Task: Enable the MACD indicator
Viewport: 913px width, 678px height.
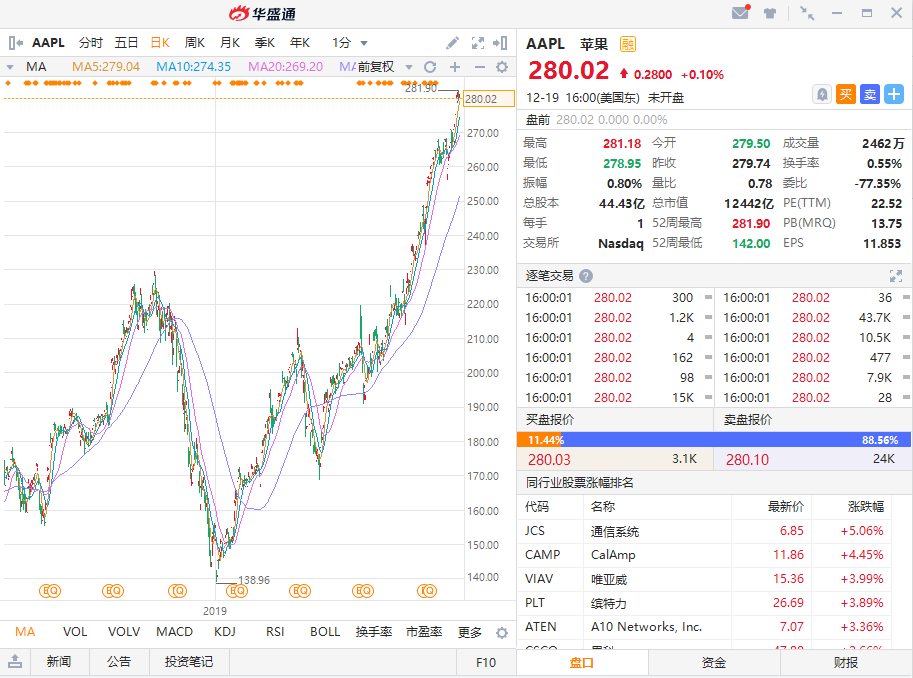Action: (x=175, y=632)
